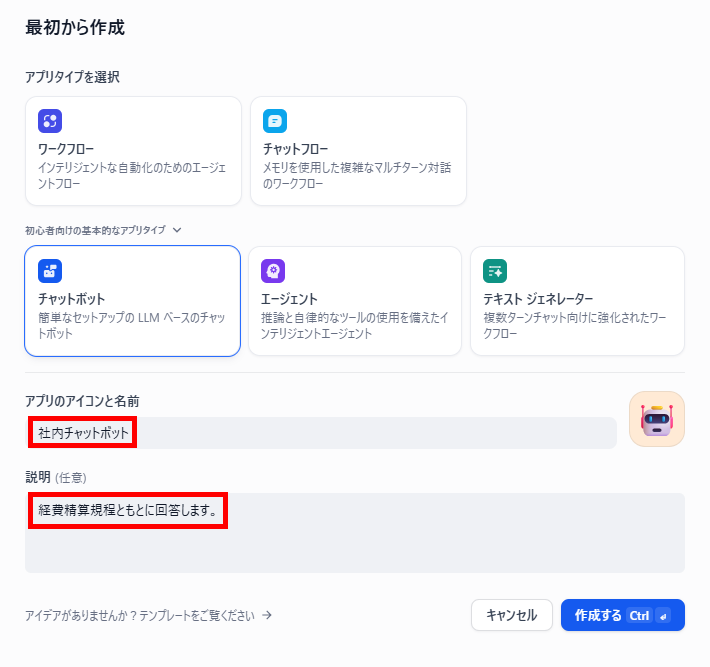Viewport: 710px width, 667px height.
Task: Click the アプリタイプを選択 label
Action: tap(72, 77)
